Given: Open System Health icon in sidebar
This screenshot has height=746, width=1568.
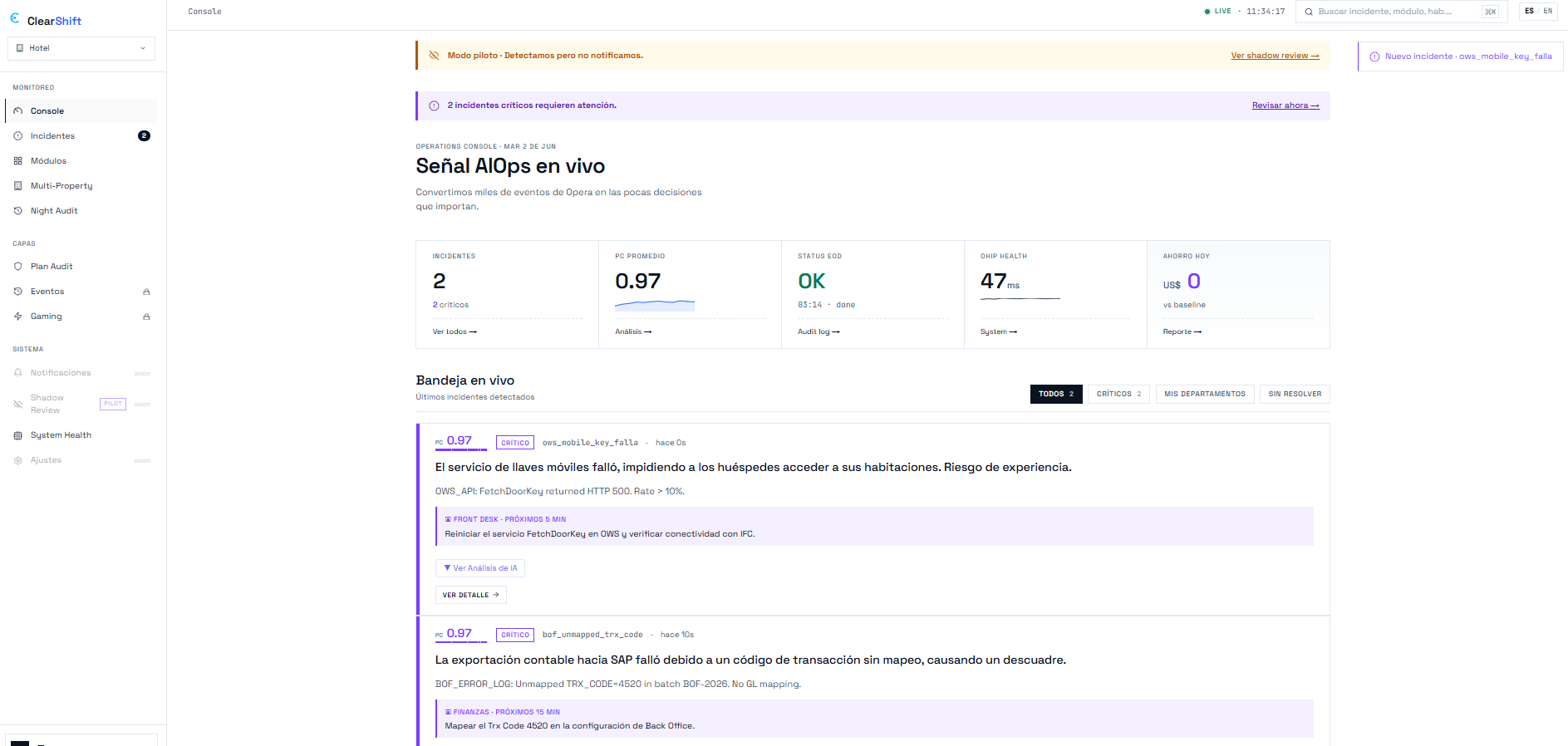Looking at the screenshot, I should tap(17, 435).
